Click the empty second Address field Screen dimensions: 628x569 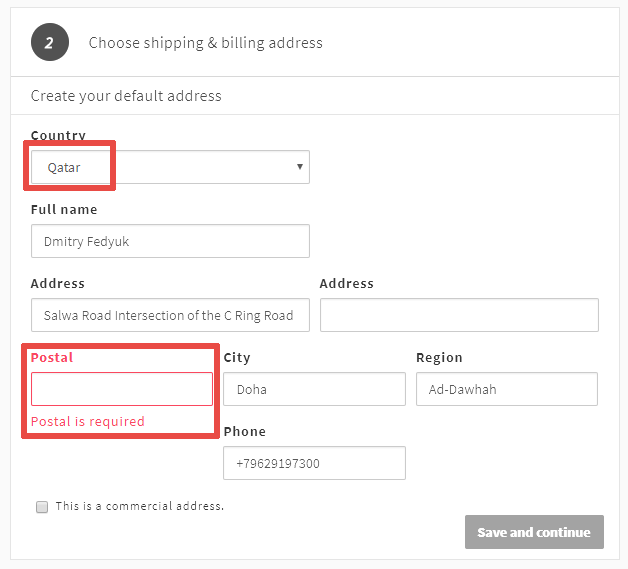tap(459, 315)
